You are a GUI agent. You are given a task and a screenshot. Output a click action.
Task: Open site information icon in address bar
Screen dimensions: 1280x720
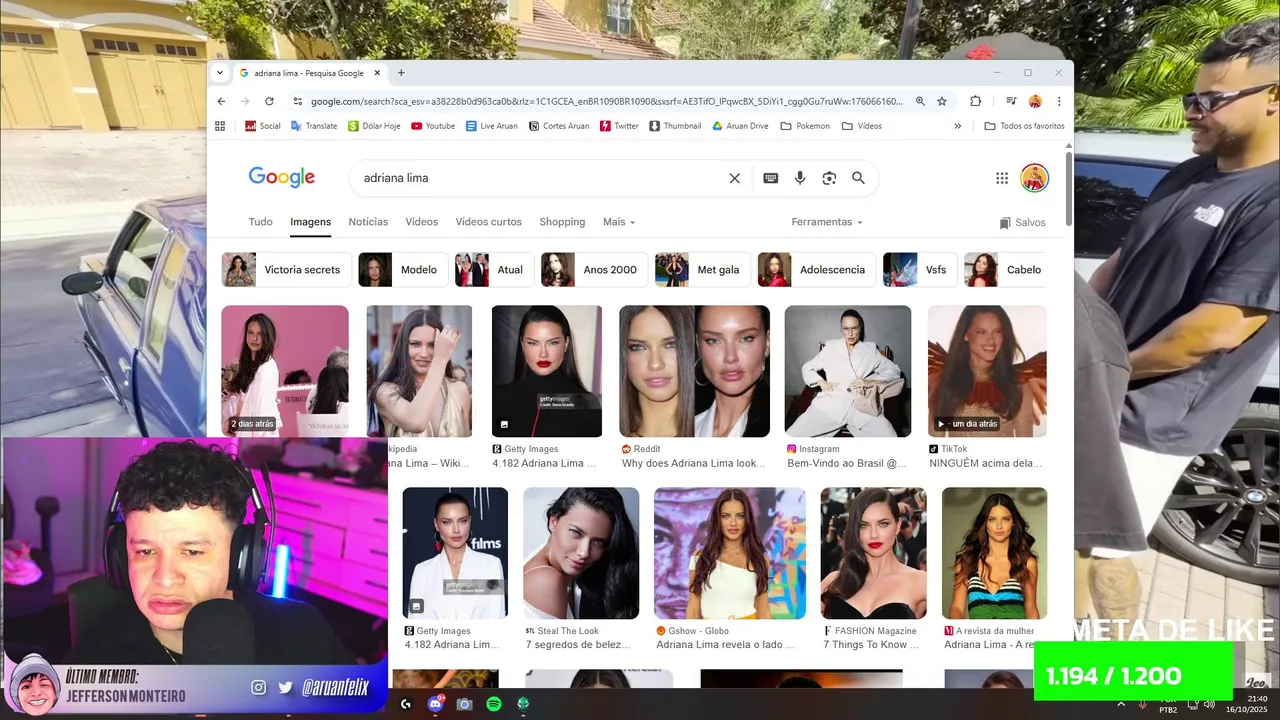pyautogui.click(x=297, y=101)
